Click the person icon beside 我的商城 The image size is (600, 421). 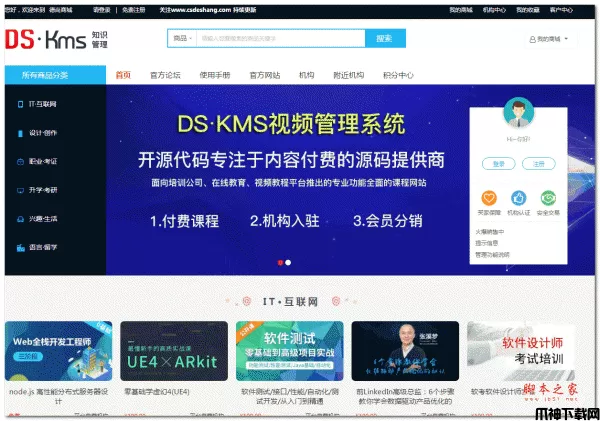tap(532, 39)
